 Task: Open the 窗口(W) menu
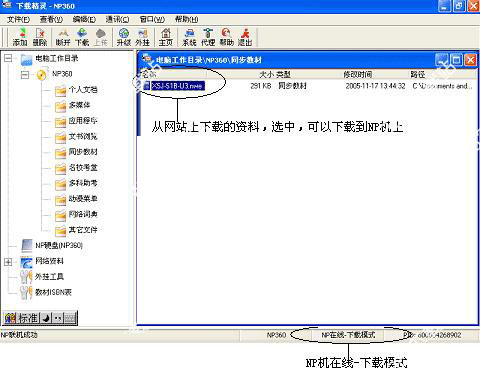click(152, 20)
